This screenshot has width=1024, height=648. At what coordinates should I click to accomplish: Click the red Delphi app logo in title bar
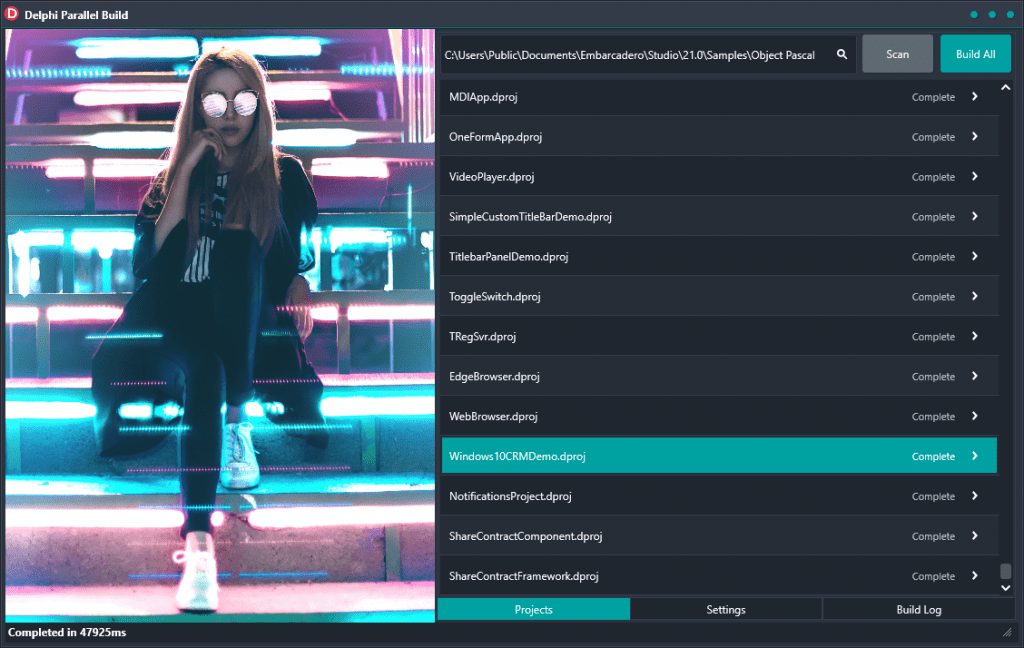12,14
